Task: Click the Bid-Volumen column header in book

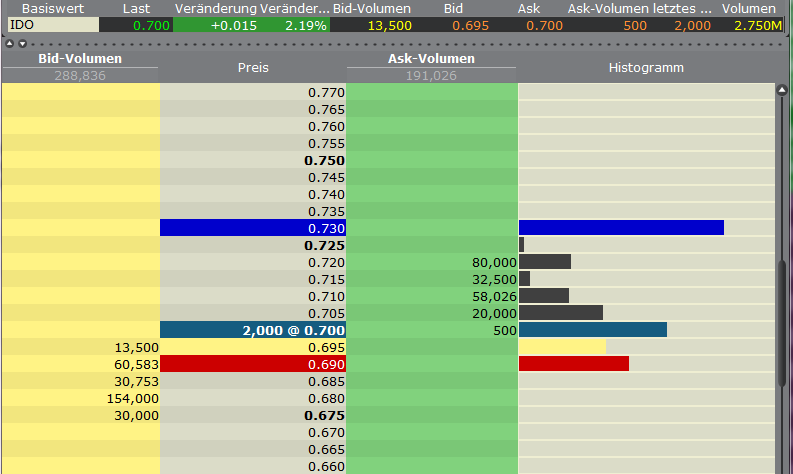Action: point(80,59)
